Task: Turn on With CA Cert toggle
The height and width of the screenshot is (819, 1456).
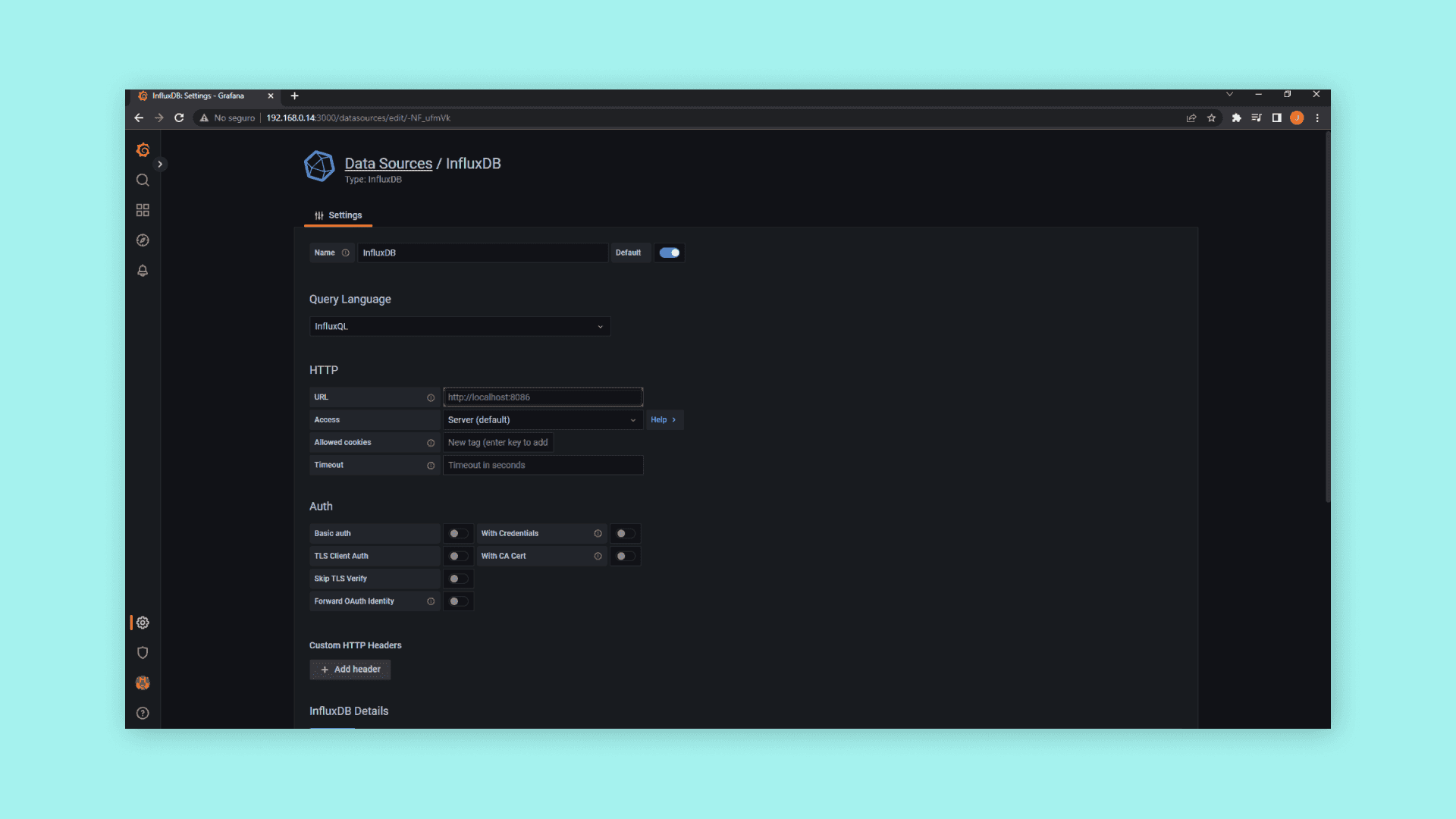Action: click(625, 557)
